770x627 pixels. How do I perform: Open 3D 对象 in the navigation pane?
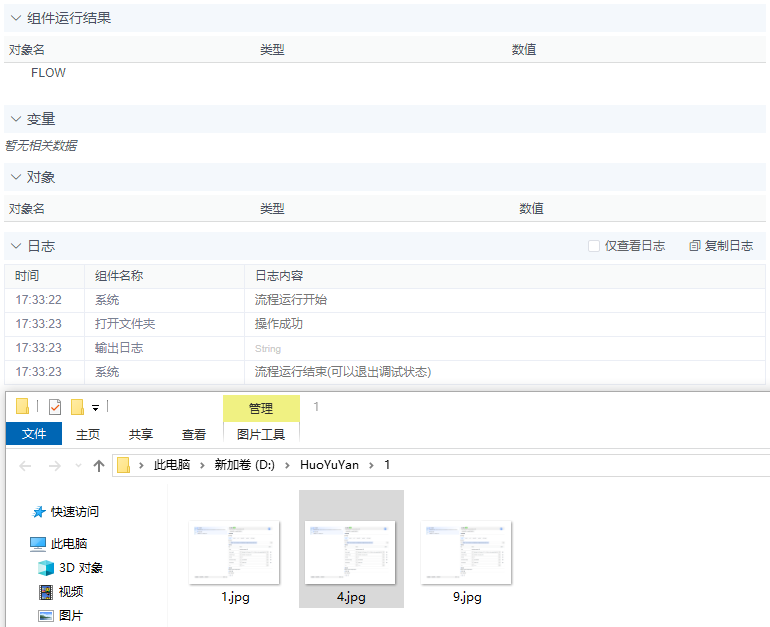point(81,568)
